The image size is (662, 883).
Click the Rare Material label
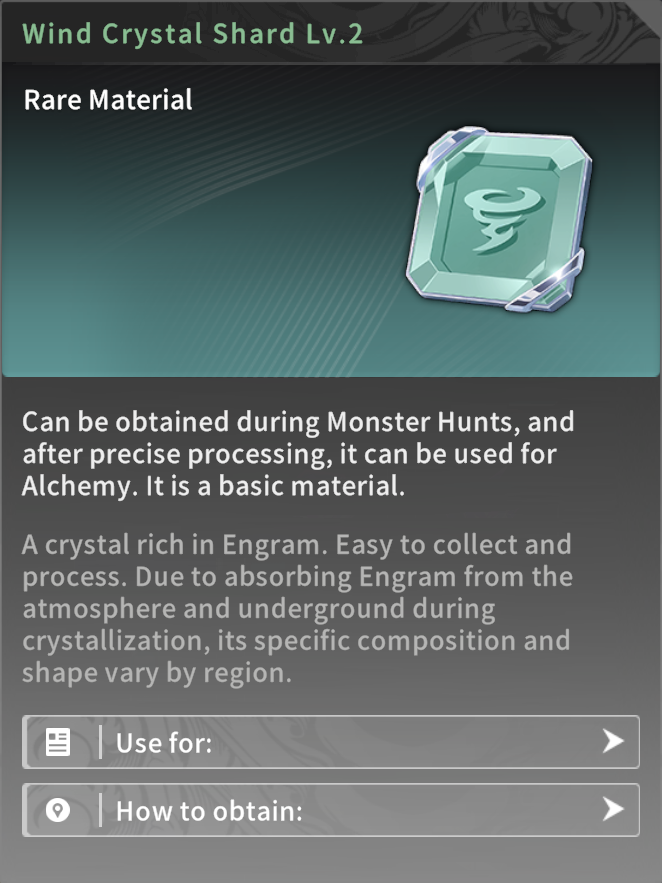pyautogui.click(x=108, y=100)
